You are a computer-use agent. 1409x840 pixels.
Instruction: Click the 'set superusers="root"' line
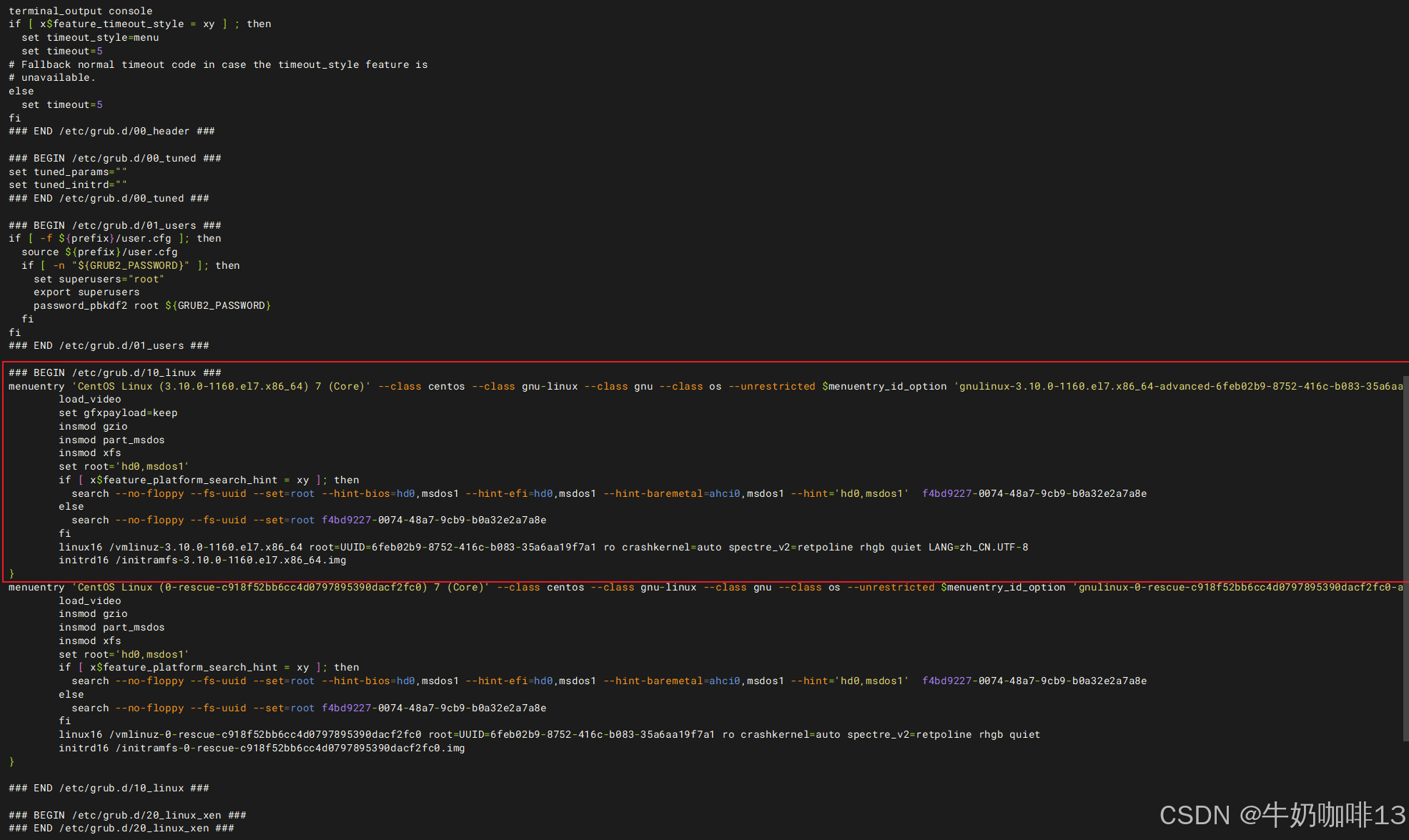click(x=99, y=279)
